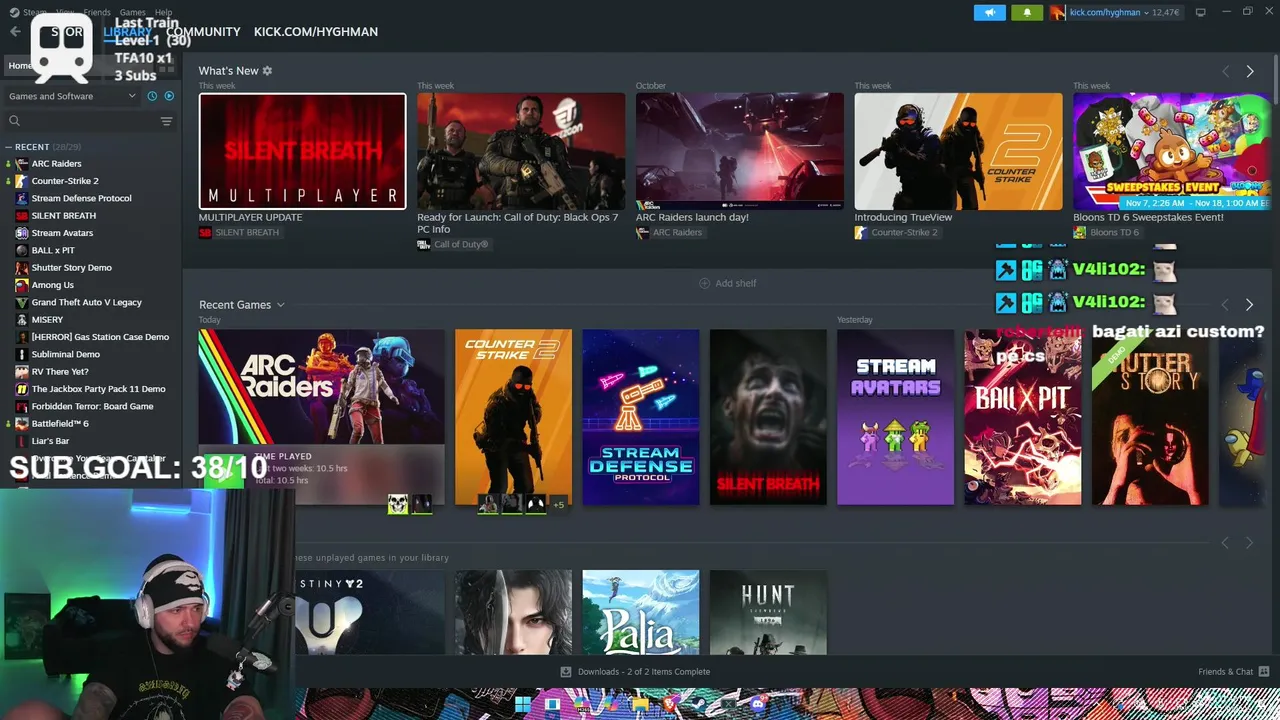Open the Silent Breath game tile
This screenshot has width=1280, height=720.
[768, 417]
